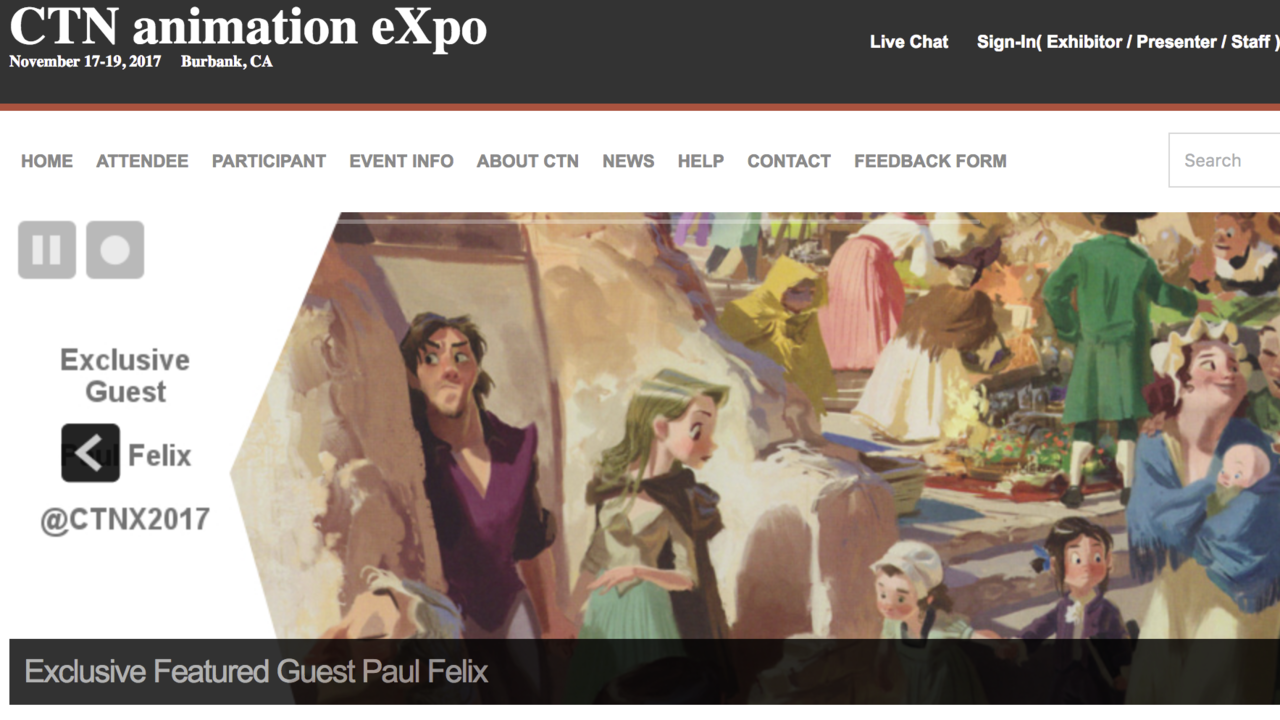The width and height of the screenshot is (1280, 720).
Task: Click the CTN animation eXpo site title
Action: pyautogui.click(x=248, y=26)
